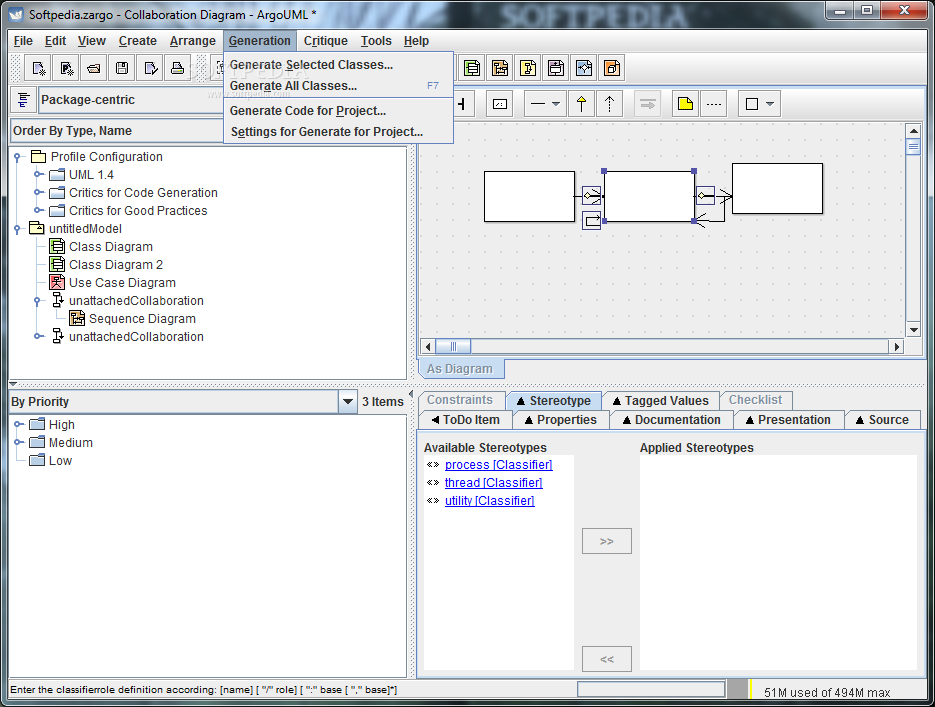Collapse the untitledModel tree node
Viewport: 935px width, 707px height.
pos(18,228)
